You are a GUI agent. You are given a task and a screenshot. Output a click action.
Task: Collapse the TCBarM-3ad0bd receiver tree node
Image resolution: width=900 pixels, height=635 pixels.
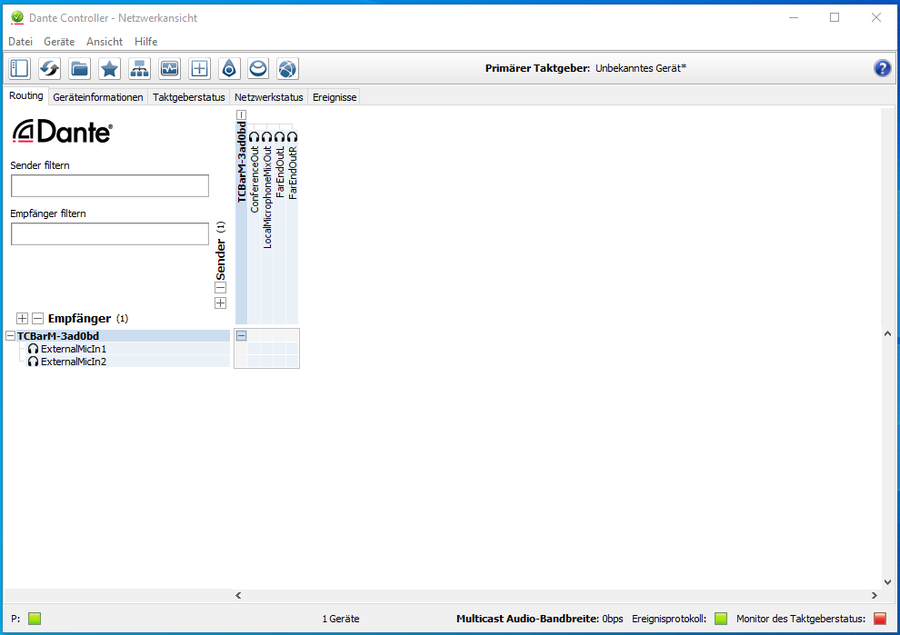tap(10, 336)
